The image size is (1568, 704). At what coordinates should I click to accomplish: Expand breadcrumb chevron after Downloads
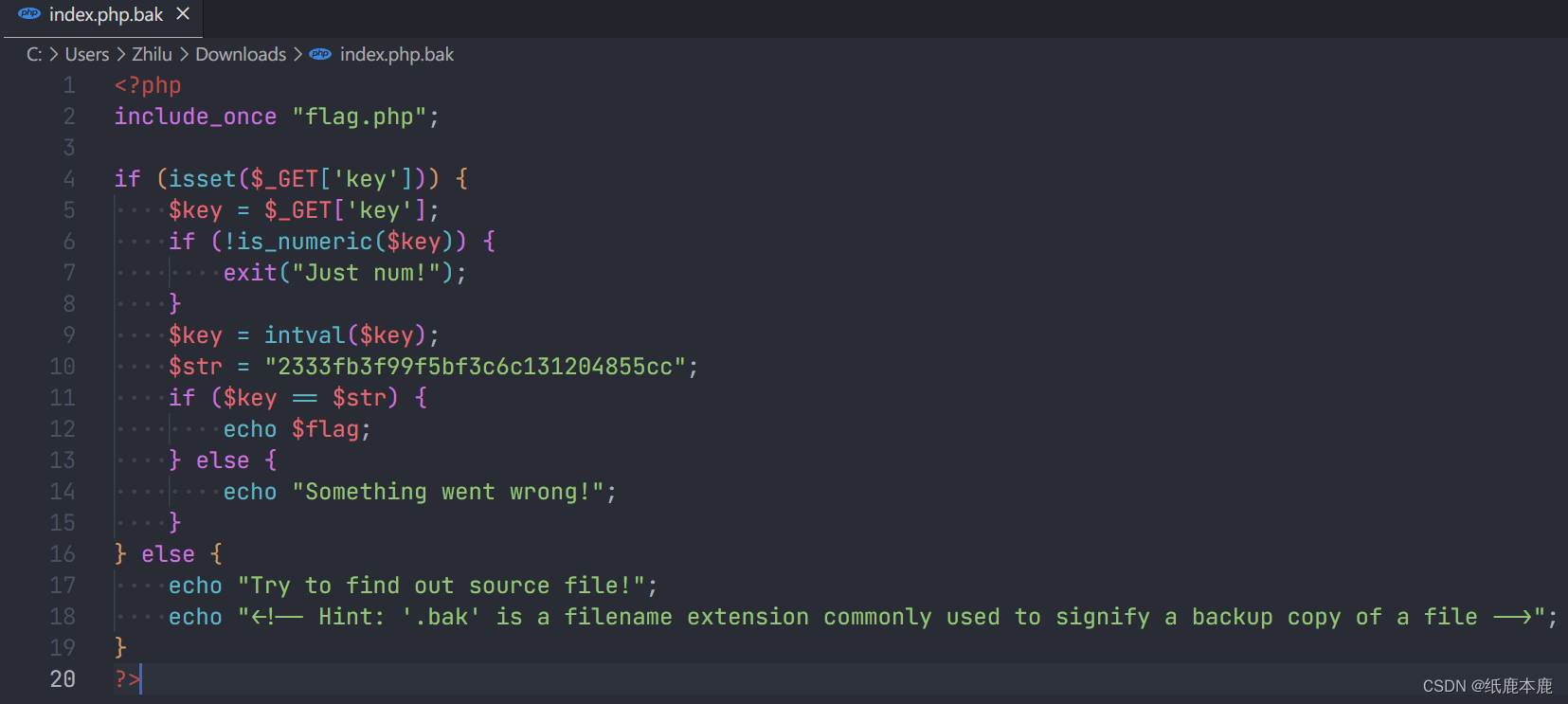pyautogui.click(x=297, y=54)
